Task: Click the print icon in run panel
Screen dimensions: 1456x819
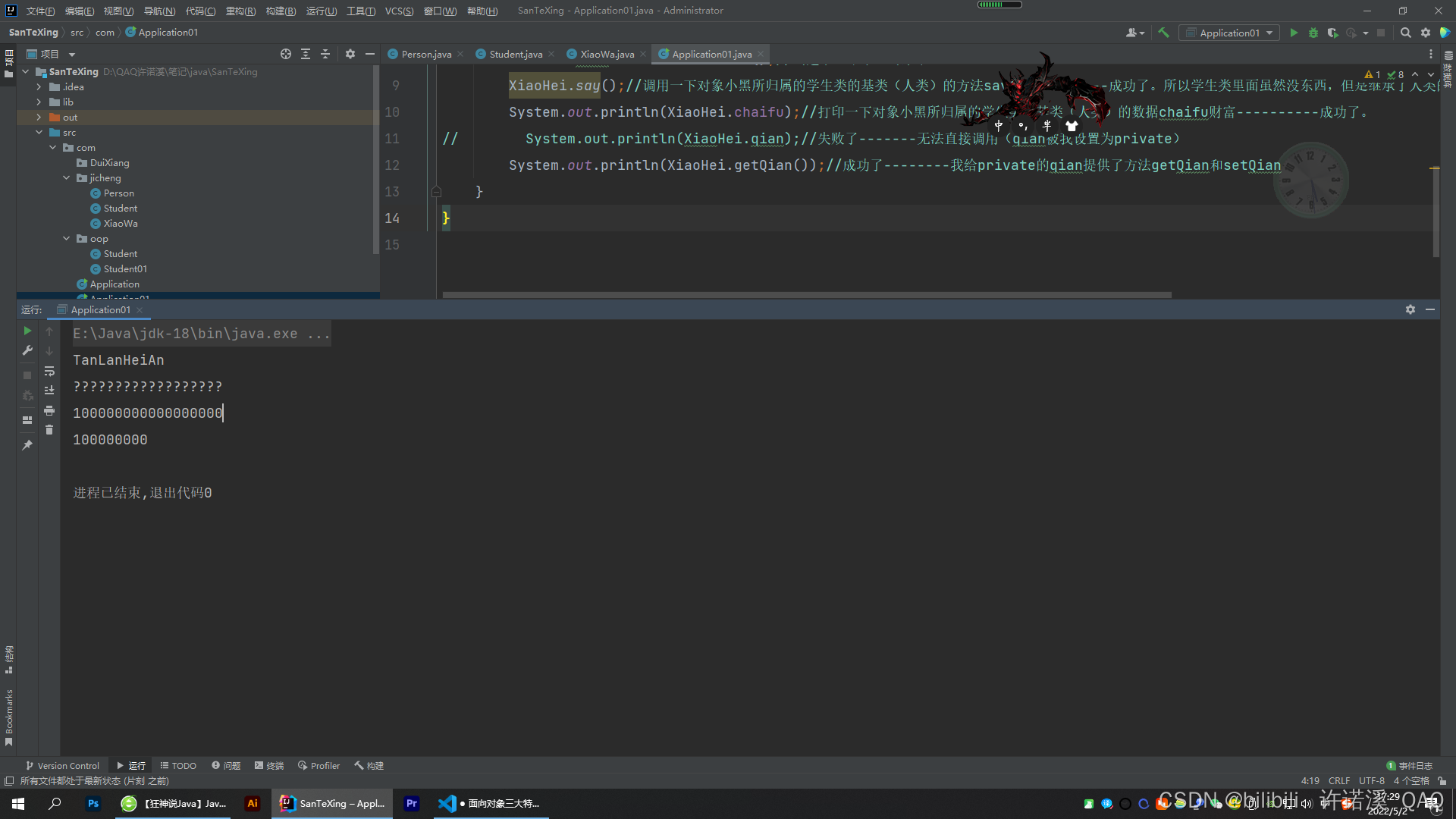Action: (x=49, y=410)
